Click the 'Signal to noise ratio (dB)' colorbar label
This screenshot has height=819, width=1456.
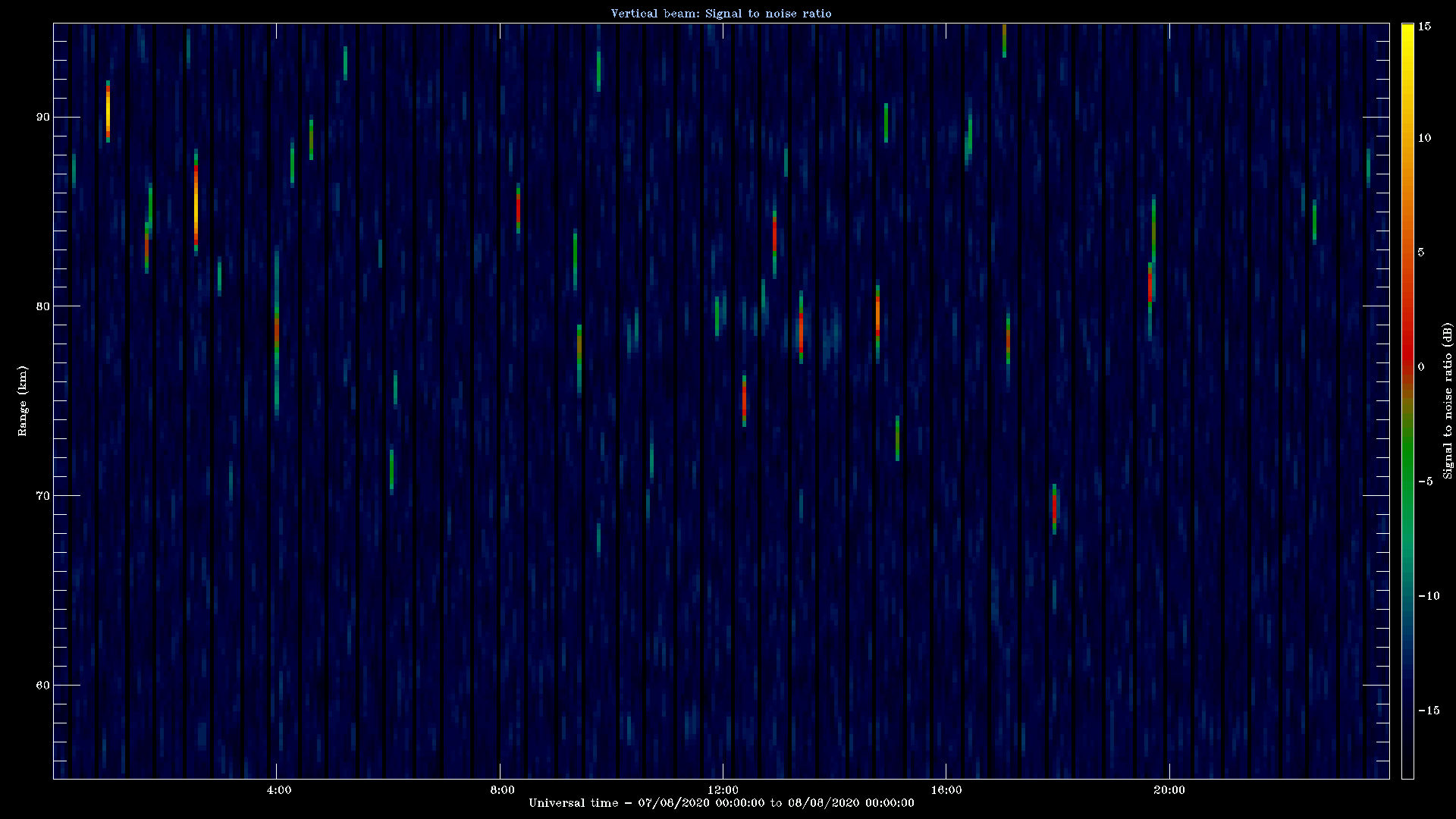[1448, 401]
